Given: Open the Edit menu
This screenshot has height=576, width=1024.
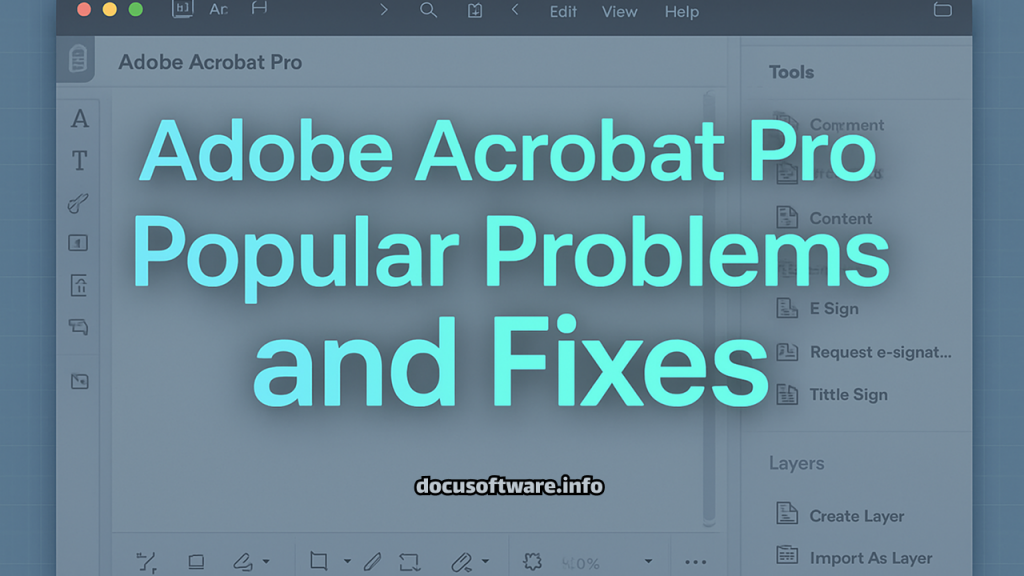Looking at the screenshot, I should [x=562, y=12].
